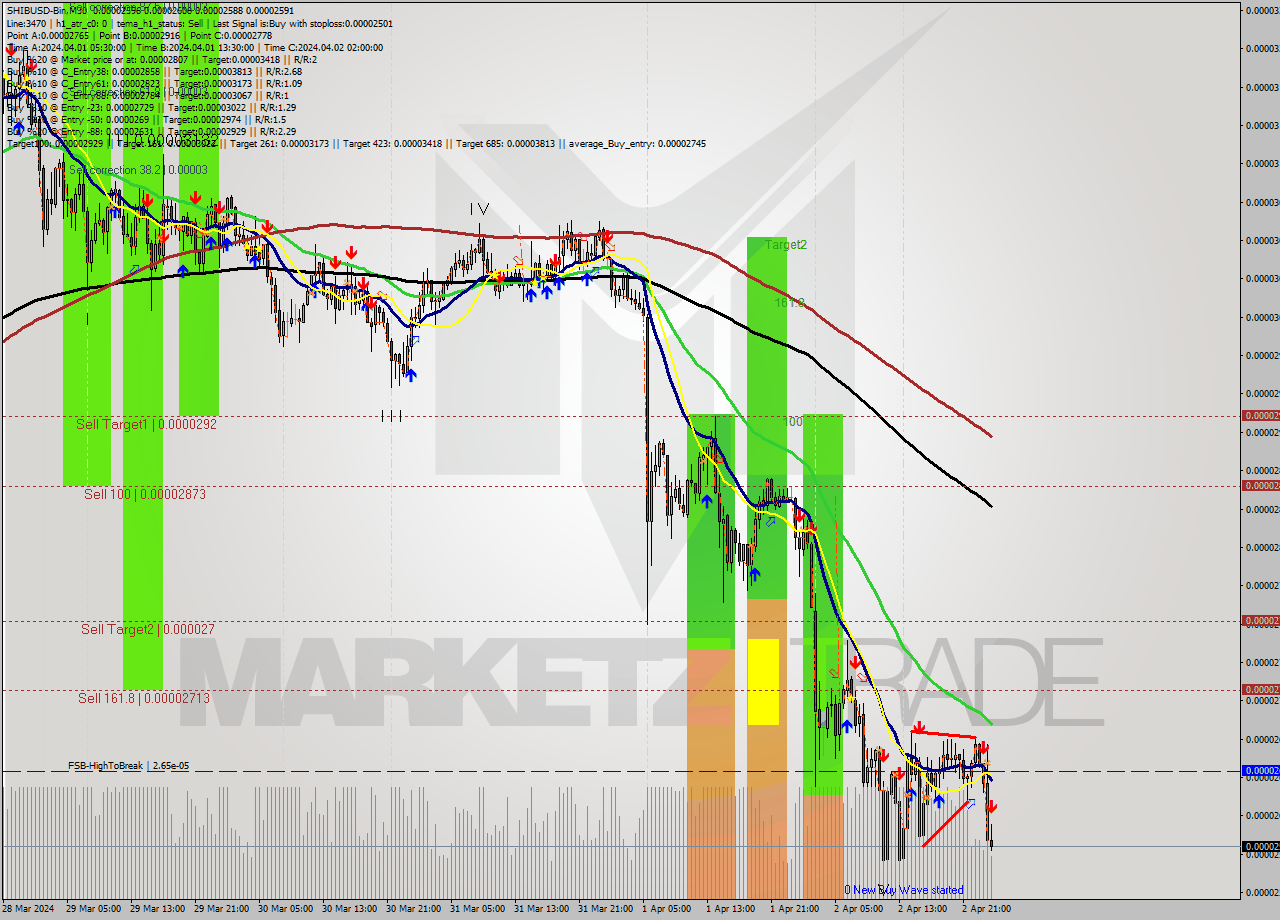The width and height of the screenshot is (1280, 920).
Task: Click the '30 Mar 21:00' time axis label
Action: [413, 908]
